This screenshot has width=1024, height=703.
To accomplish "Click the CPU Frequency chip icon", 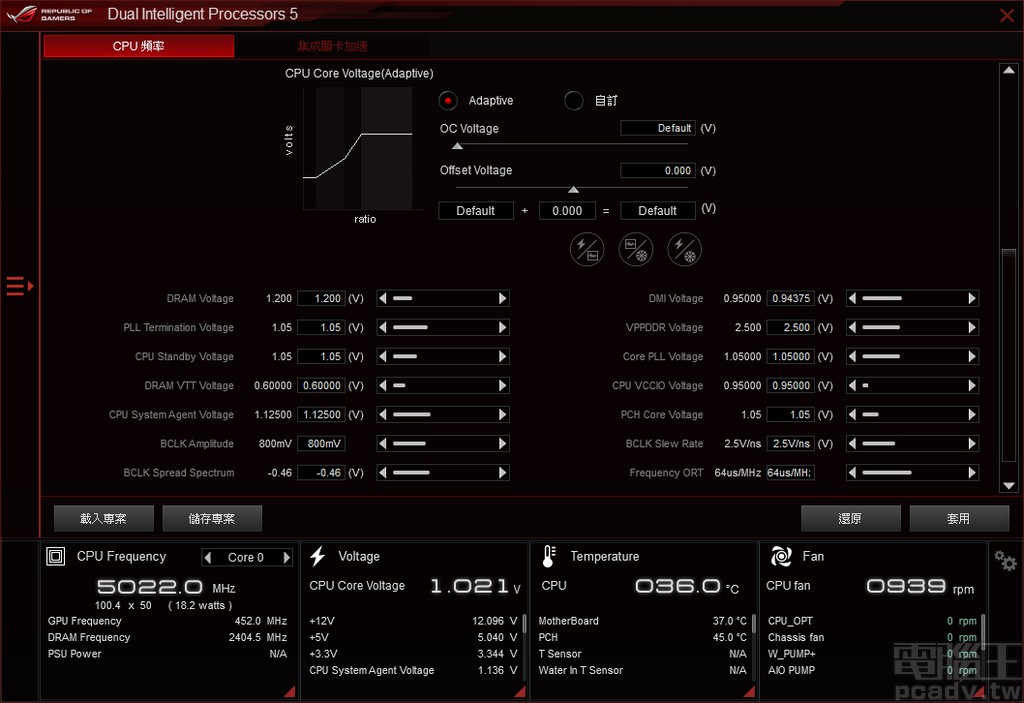I will pyautogui.click(x=56, y=557).
